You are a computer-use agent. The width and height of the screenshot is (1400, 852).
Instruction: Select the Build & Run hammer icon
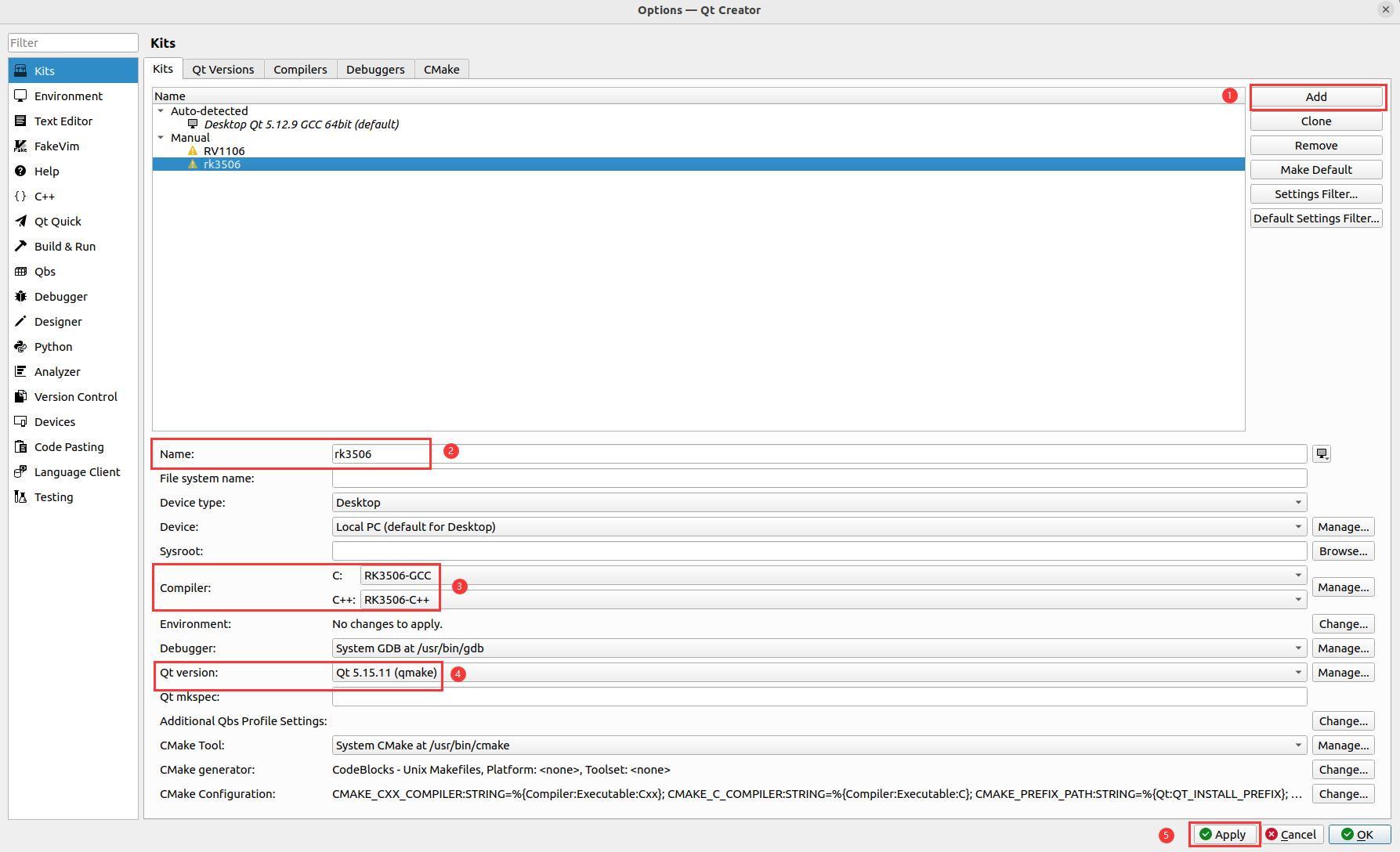tap(20, 246)
